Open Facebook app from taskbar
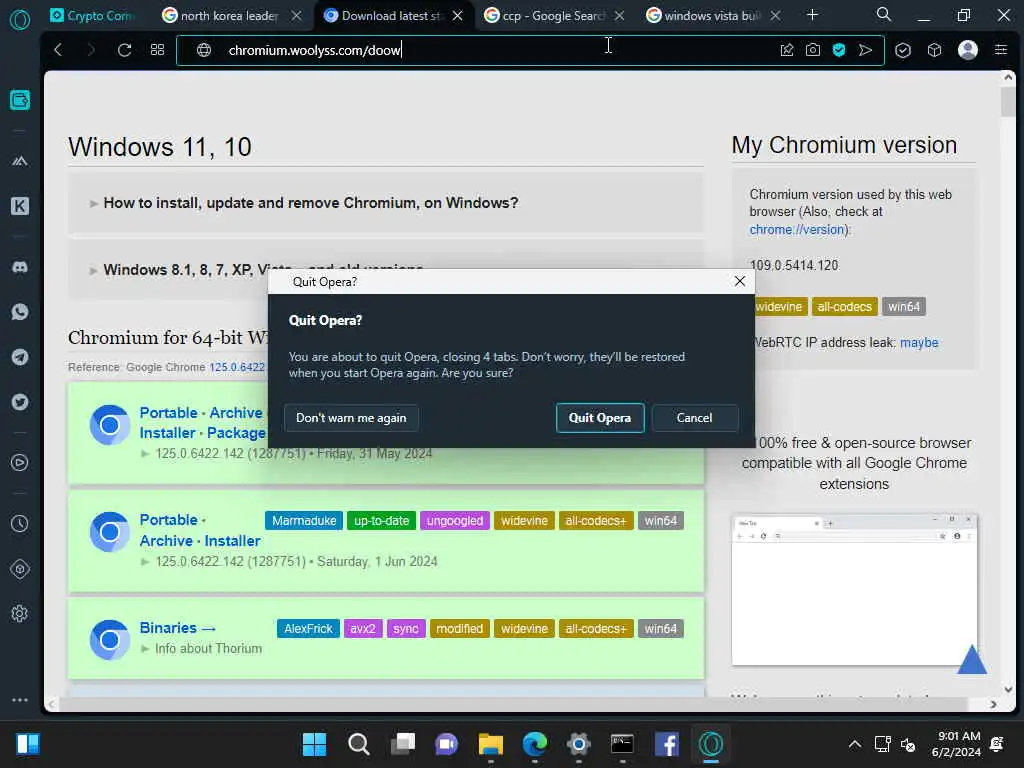Screen dimensions: 1024x768 tap(666, 744)
